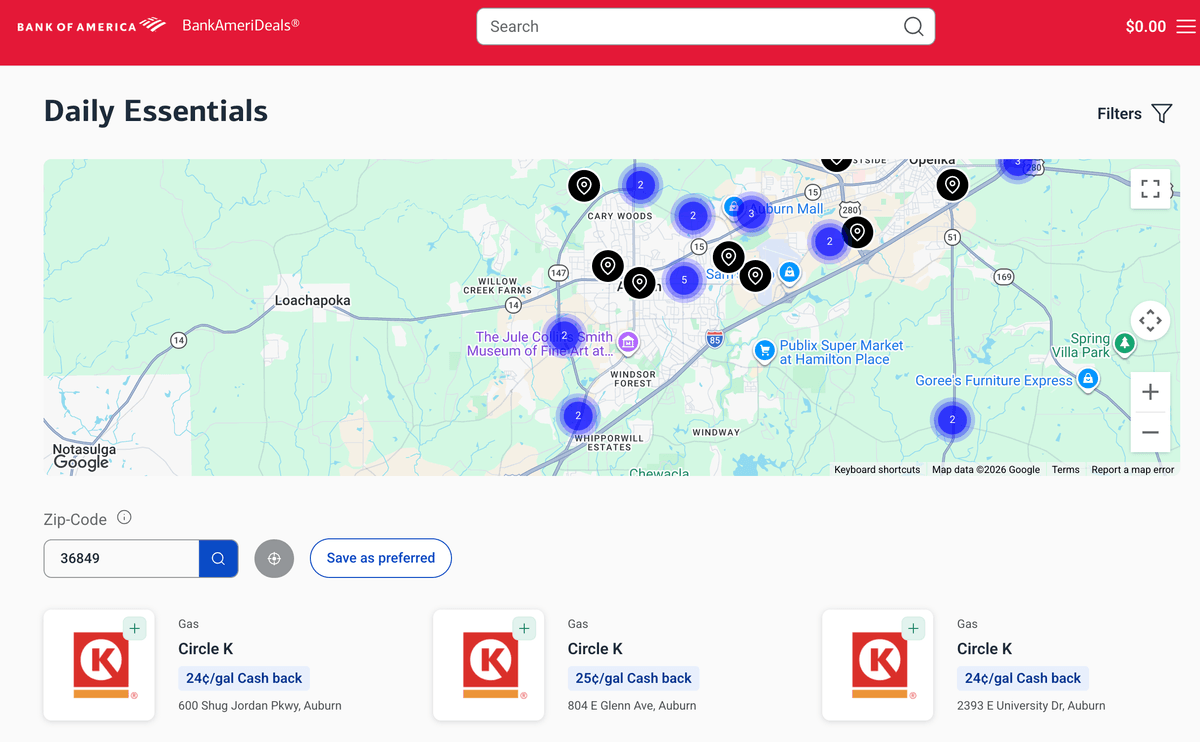Click Spring Villa Park tree marker
The width and height of the screenshot is (1200, 742).
pyautogui.click(x=1125, y=344)
